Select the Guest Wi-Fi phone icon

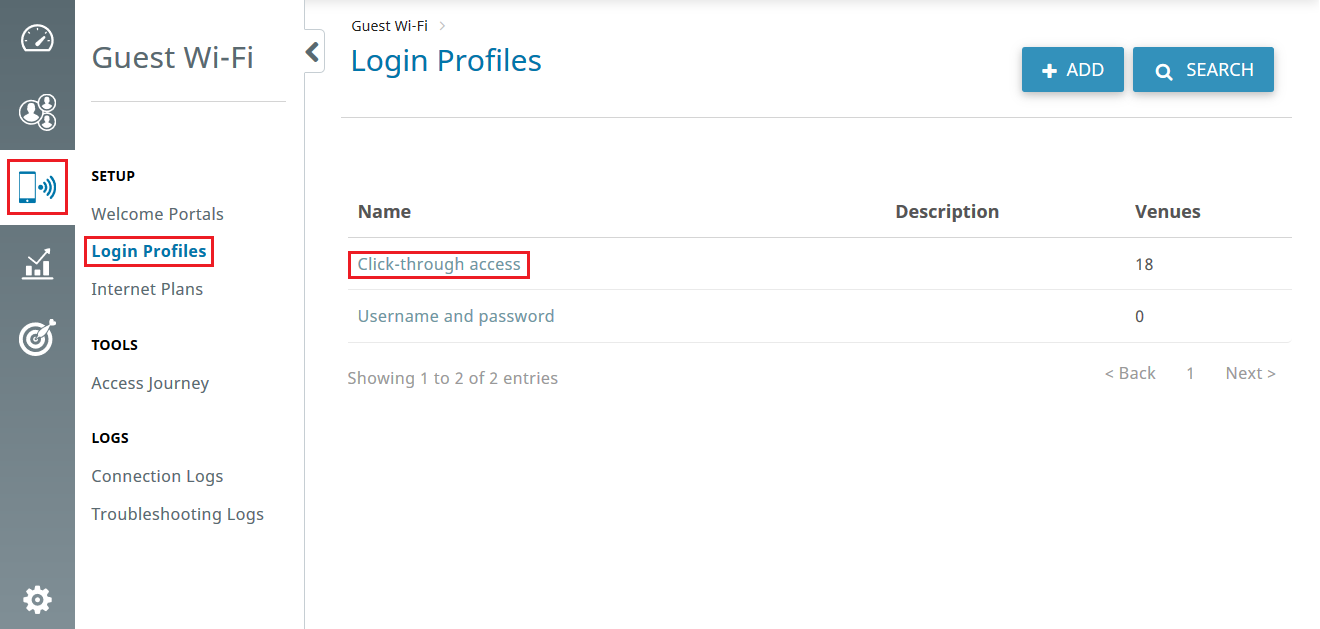(x=37, y=187)
